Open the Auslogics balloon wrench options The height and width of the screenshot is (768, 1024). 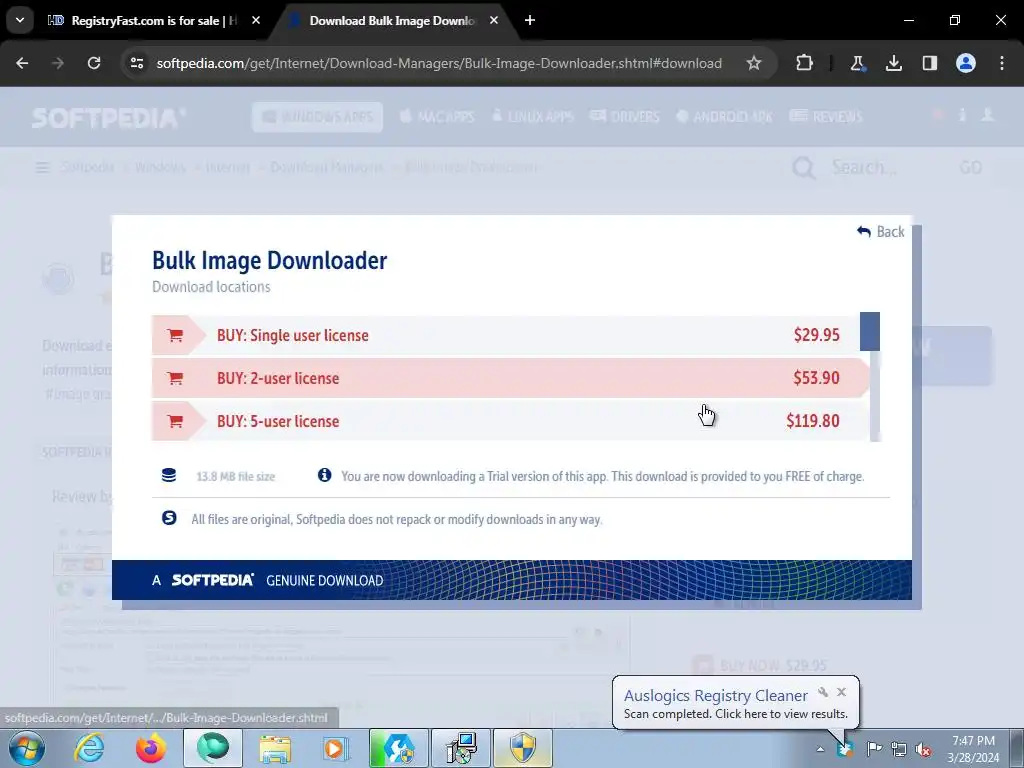823,692
